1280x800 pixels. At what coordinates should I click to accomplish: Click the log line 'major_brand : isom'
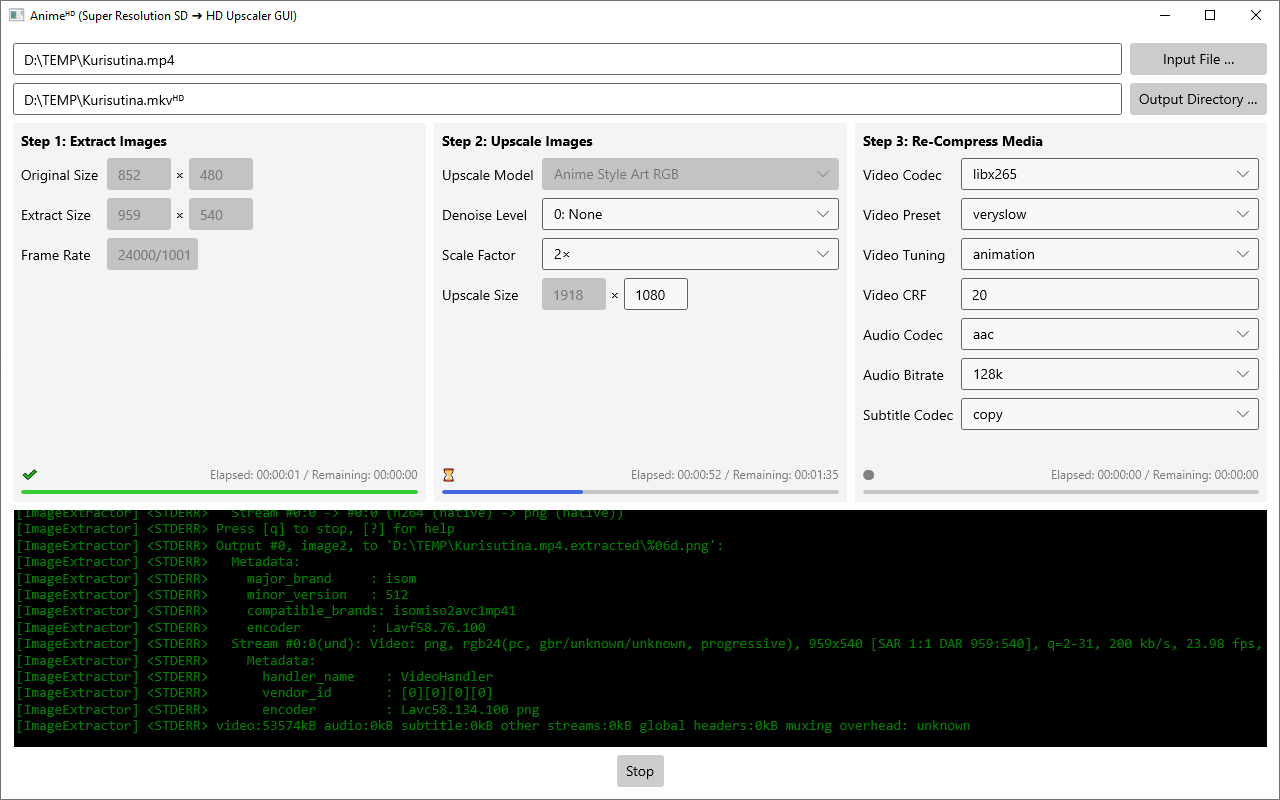pos(217,578)
